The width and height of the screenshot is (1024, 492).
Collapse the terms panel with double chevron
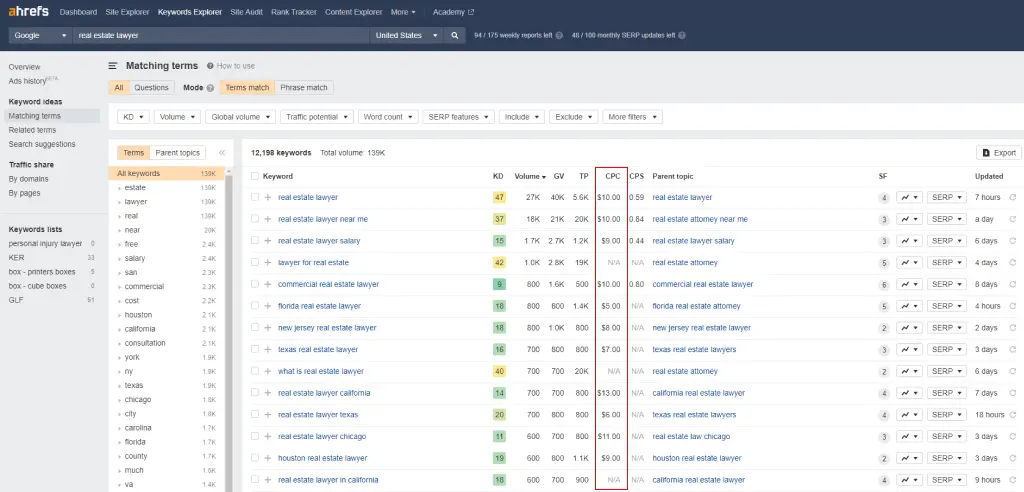click(222, 153)
